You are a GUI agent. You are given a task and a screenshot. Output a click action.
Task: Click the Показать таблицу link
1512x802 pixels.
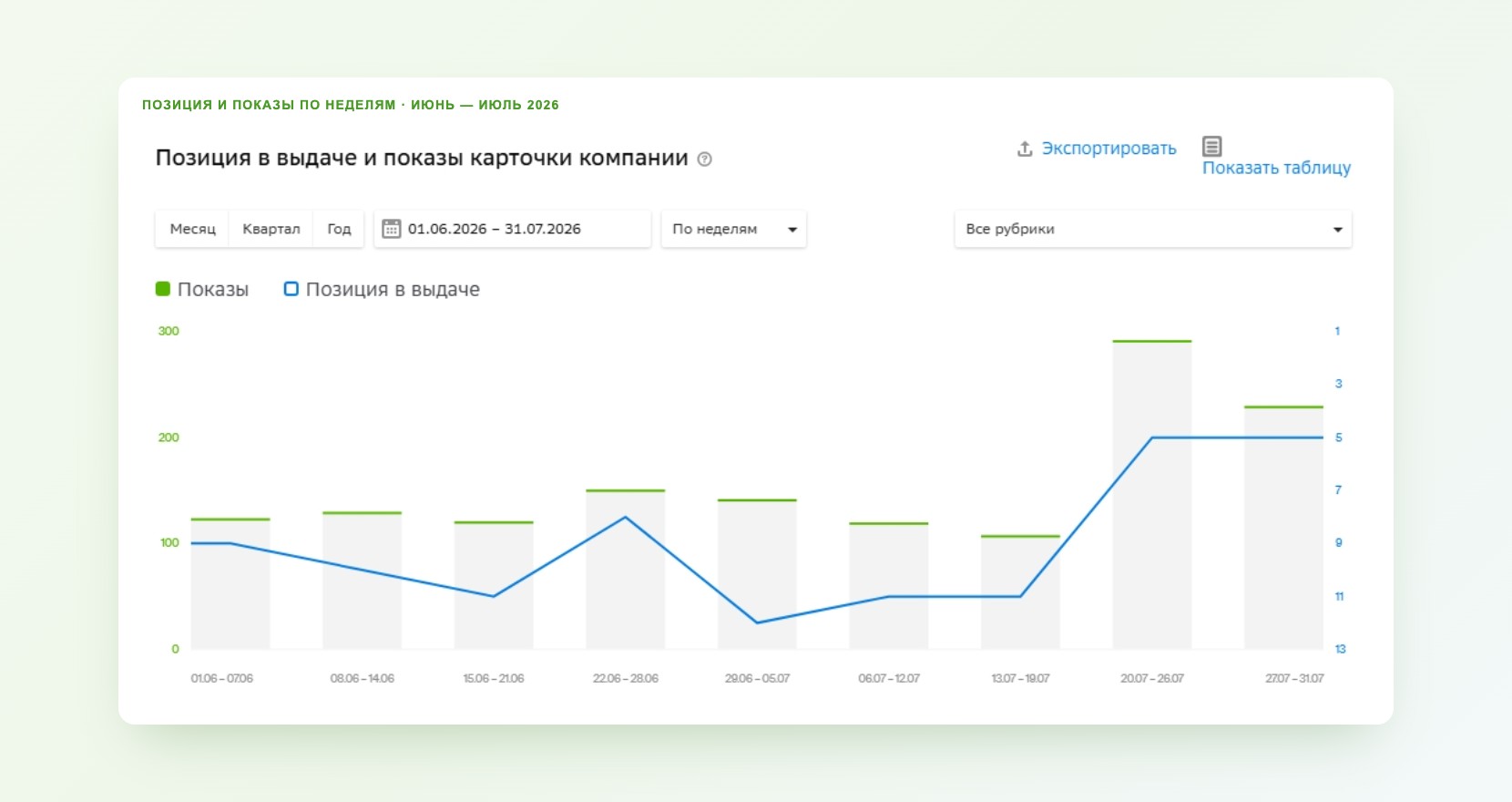(1276, 168)
